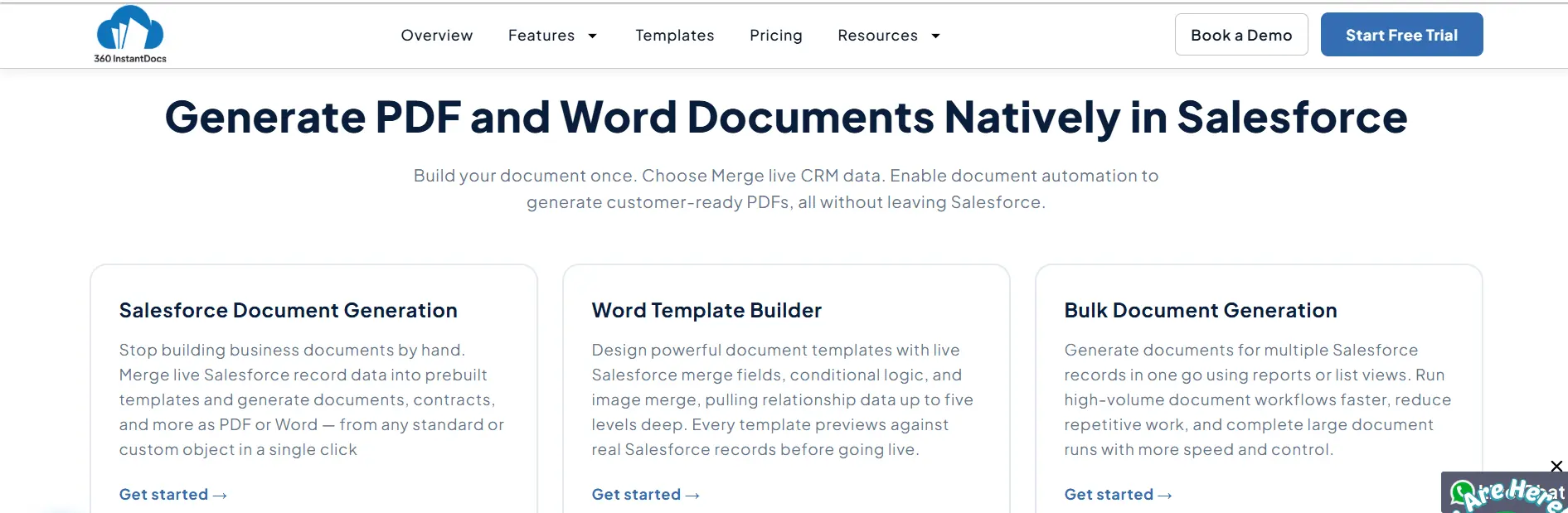Get started with Word Template Builder

[645, 495]
